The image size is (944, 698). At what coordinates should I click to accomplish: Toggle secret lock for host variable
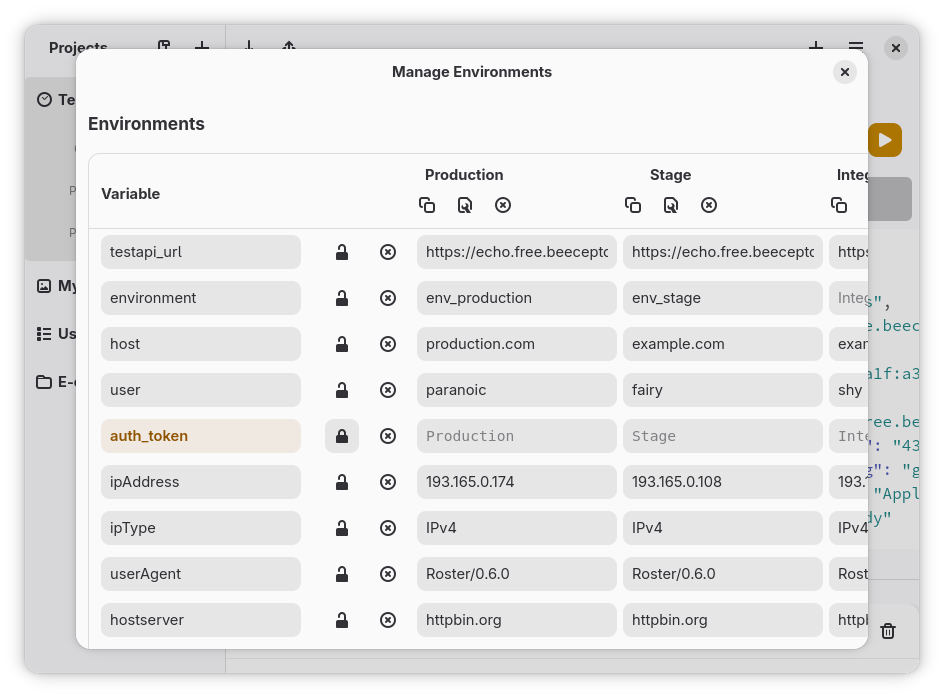pyautogui.click(x=342, y=344)
